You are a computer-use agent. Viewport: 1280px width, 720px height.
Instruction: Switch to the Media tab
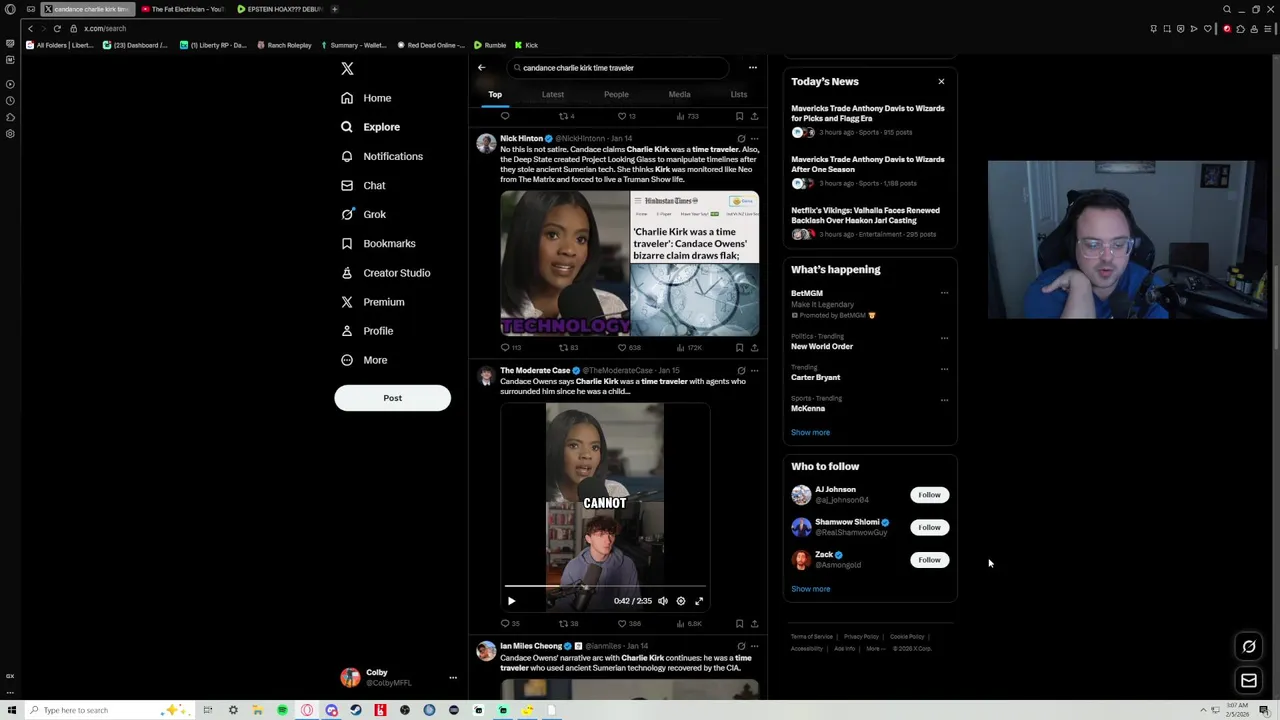point(679,94)
